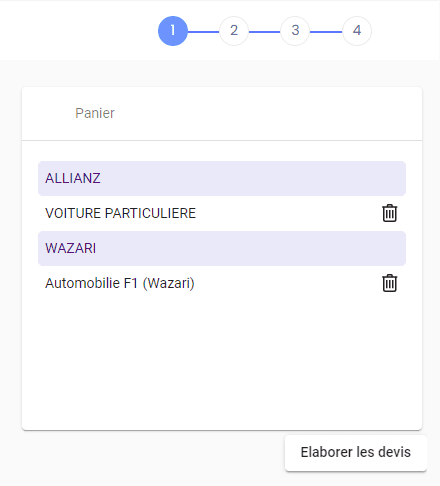Image resolution: width=440 pixels, height=486 pixels.
Task: Click connector line between steps 3 and 4
Action: coord(326,32)
